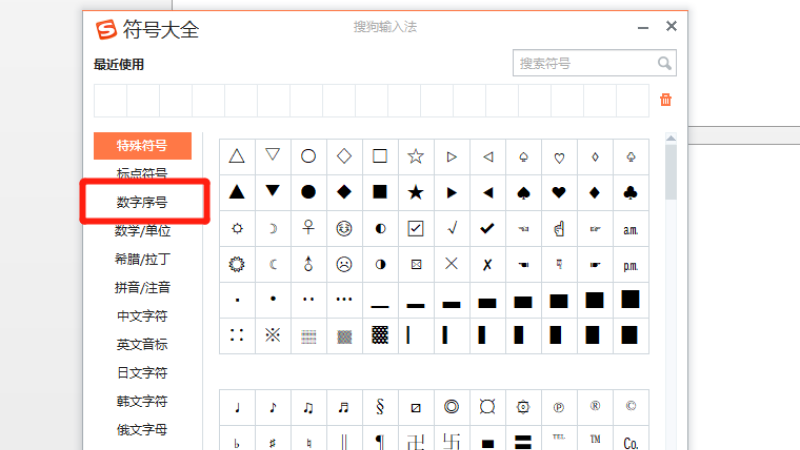This screenshot has height=450, width=800.
Task: Clear recently used symbols with trash icon
Action: [666, 99]
